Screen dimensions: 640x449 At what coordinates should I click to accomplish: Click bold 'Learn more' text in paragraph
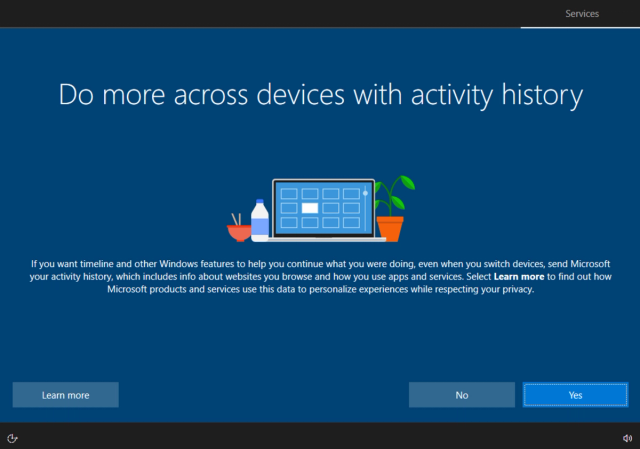coord(519,277)
